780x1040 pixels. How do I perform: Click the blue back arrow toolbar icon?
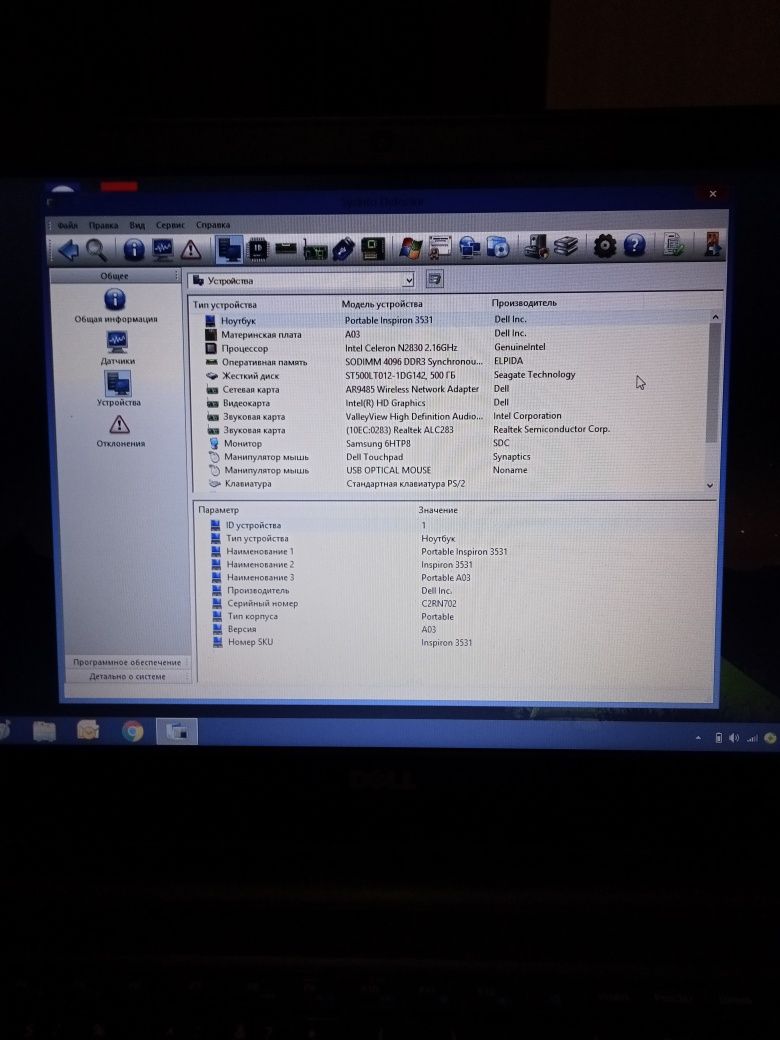pyautogui.click(x=68, y=249)
